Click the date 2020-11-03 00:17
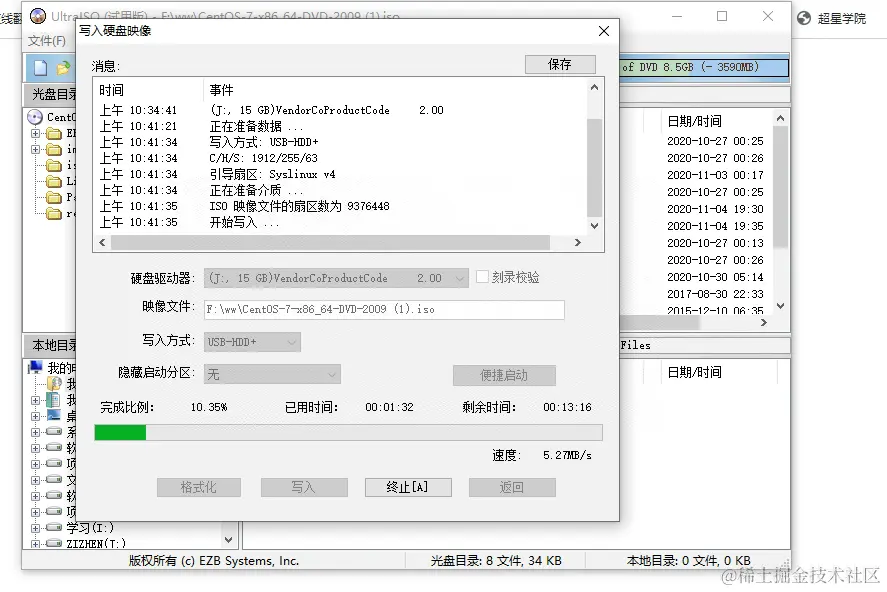The image size is (887, 592). point(715,175)
